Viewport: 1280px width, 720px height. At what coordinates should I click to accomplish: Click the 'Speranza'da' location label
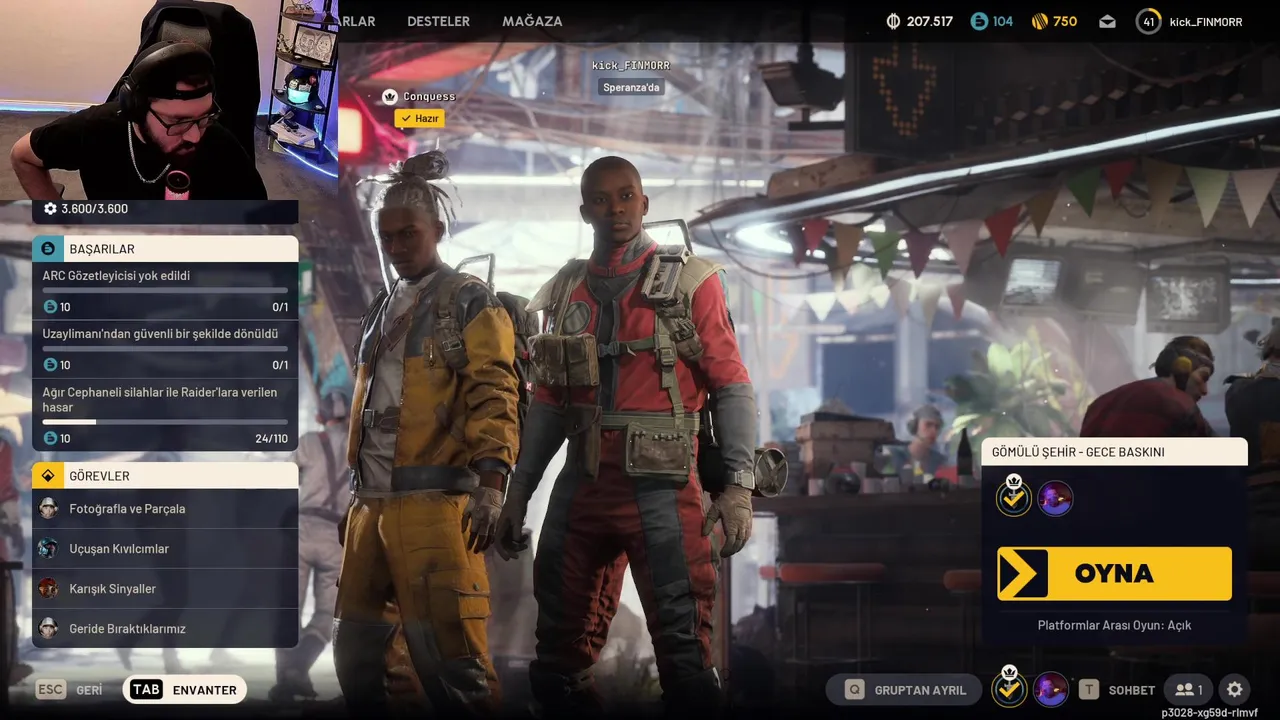(x=632, y=87)
